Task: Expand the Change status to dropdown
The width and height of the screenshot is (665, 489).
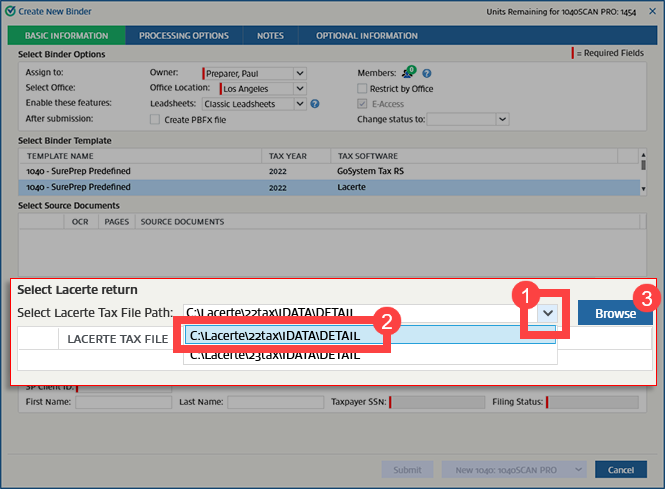Action: point(502,119)
